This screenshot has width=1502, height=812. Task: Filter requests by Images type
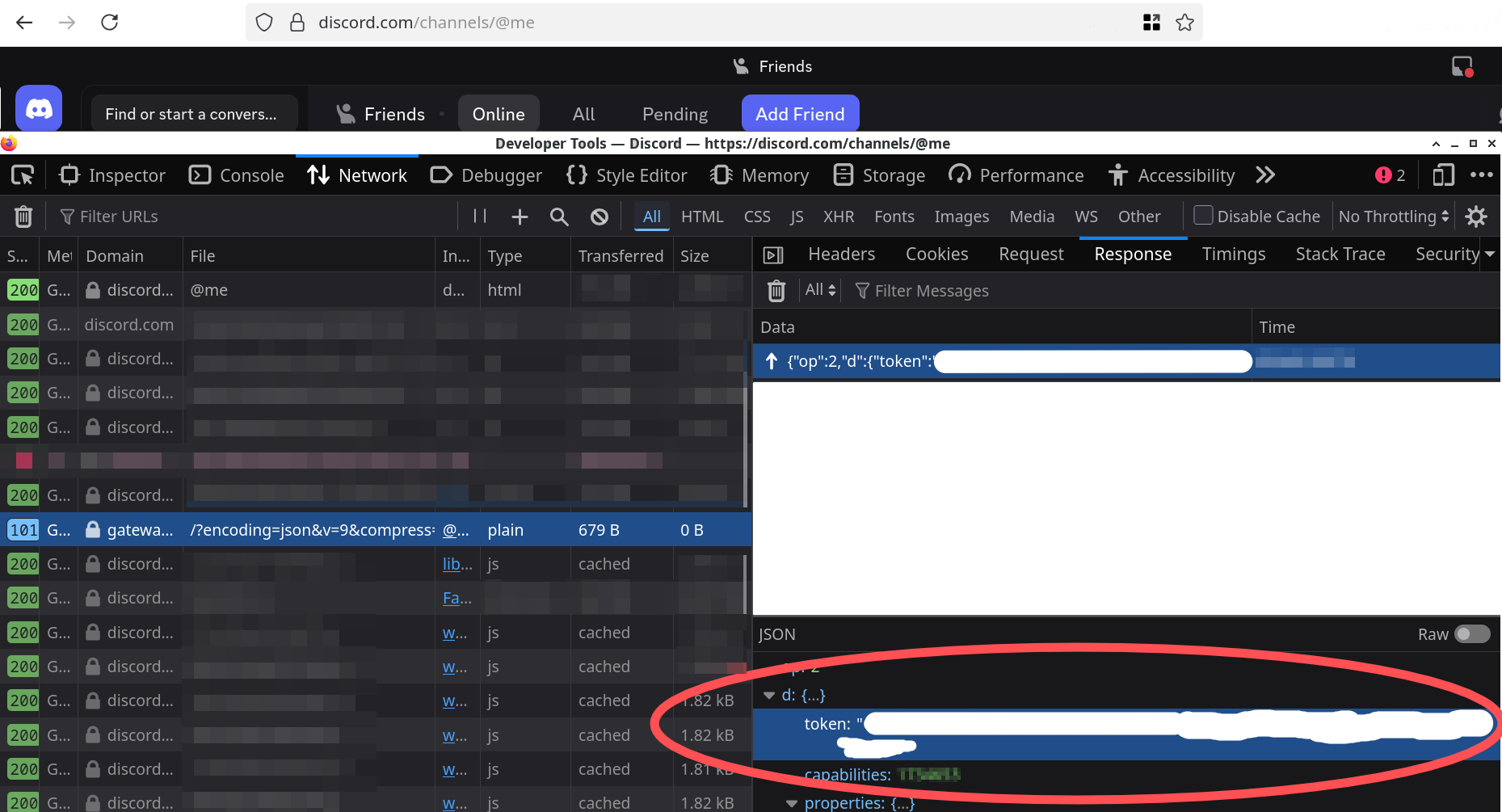tap(961, 217)
